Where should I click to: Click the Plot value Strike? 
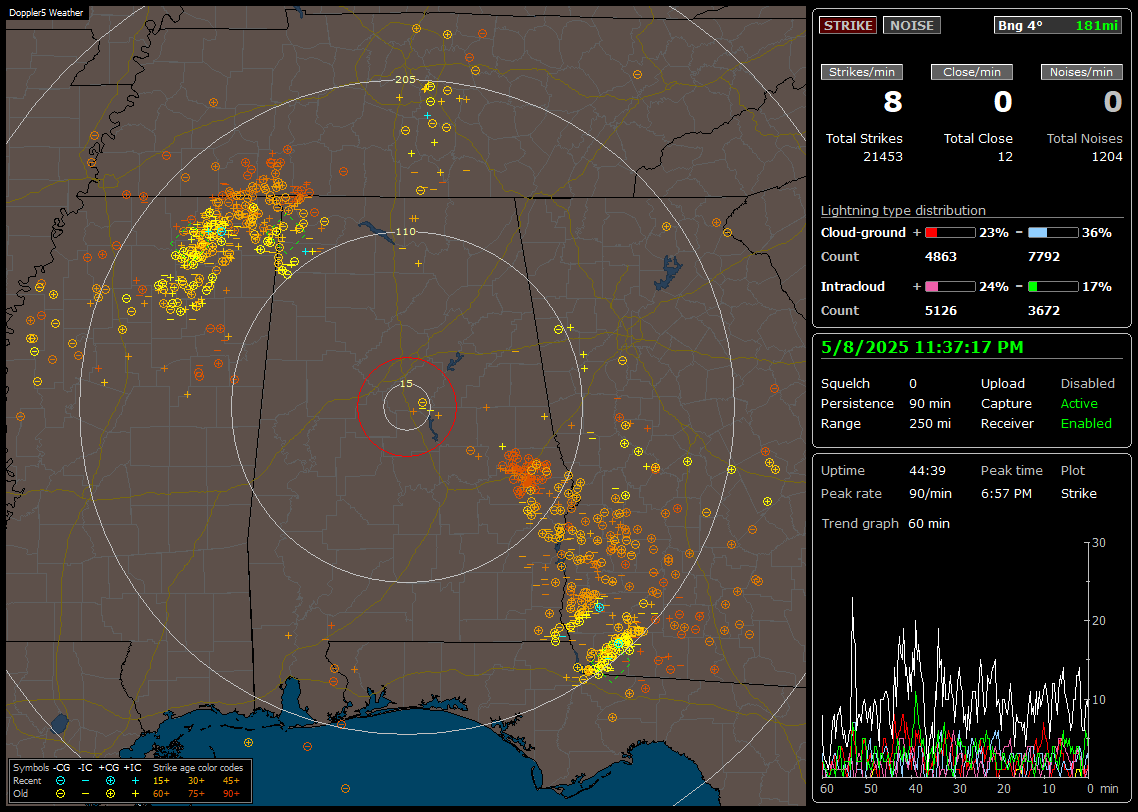(x=1078, y=493)
